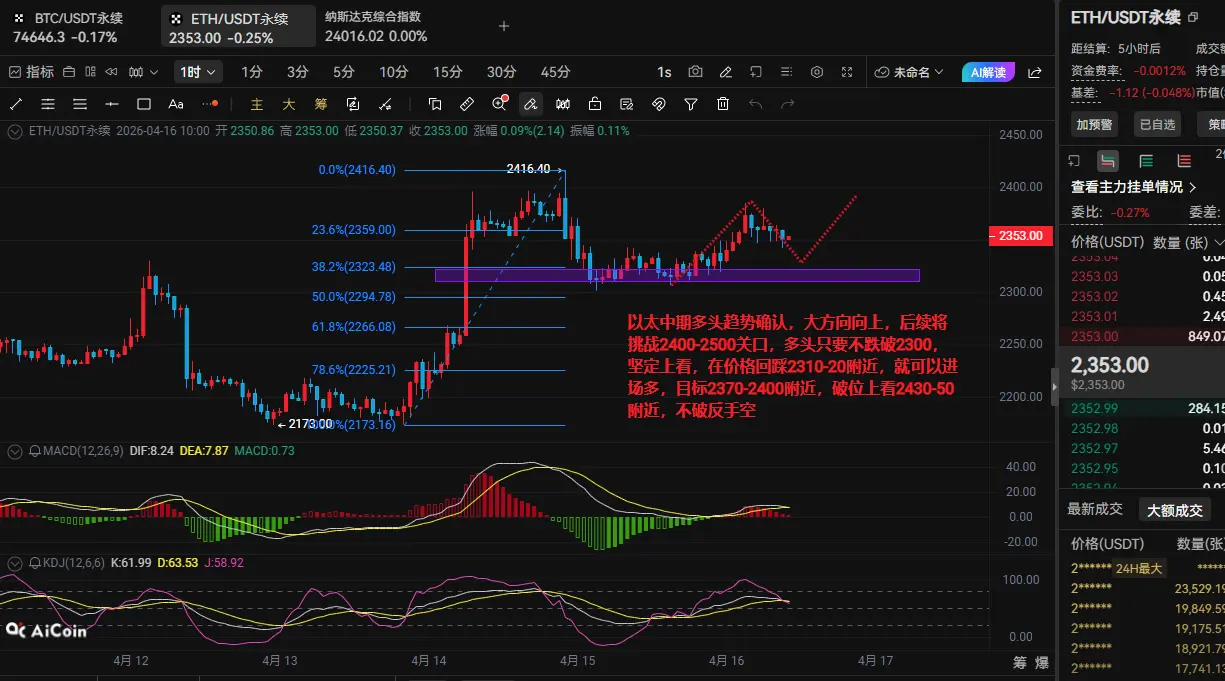Switch to the BTC/USDT永续 tab
Image resolution: width=1225 pixels, height=681 pixels.
pyautogui.click(x=78, y=27)
